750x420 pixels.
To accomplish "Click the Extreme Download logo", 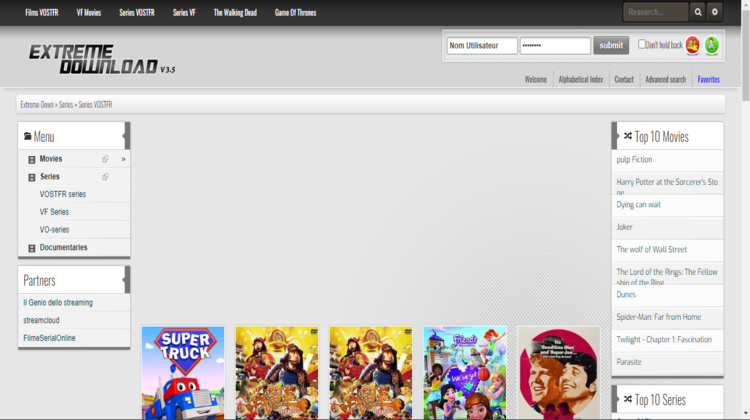I will pos(102,59).
